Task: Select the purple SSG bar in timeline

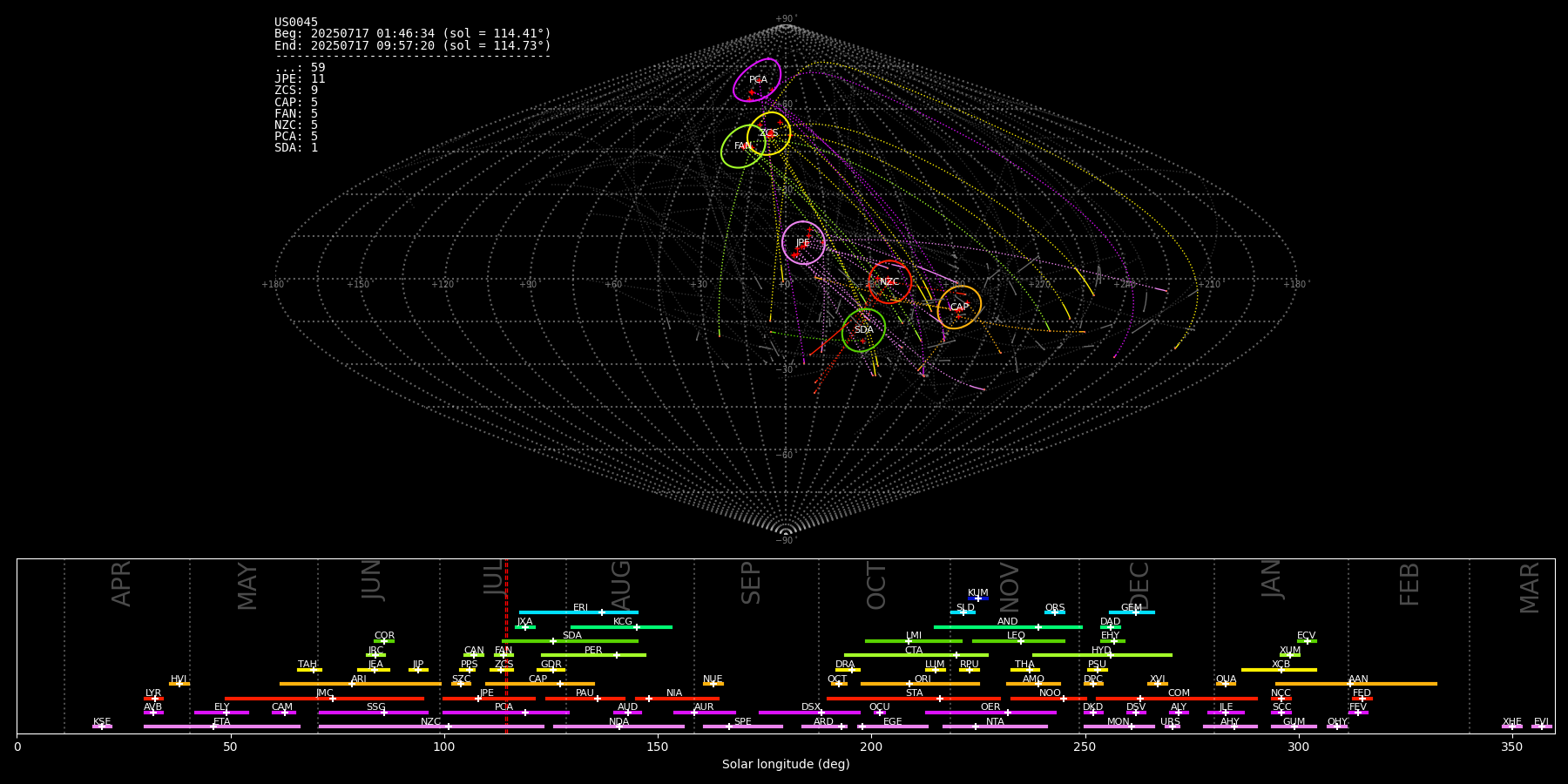Action: click(x=373, y=713)
